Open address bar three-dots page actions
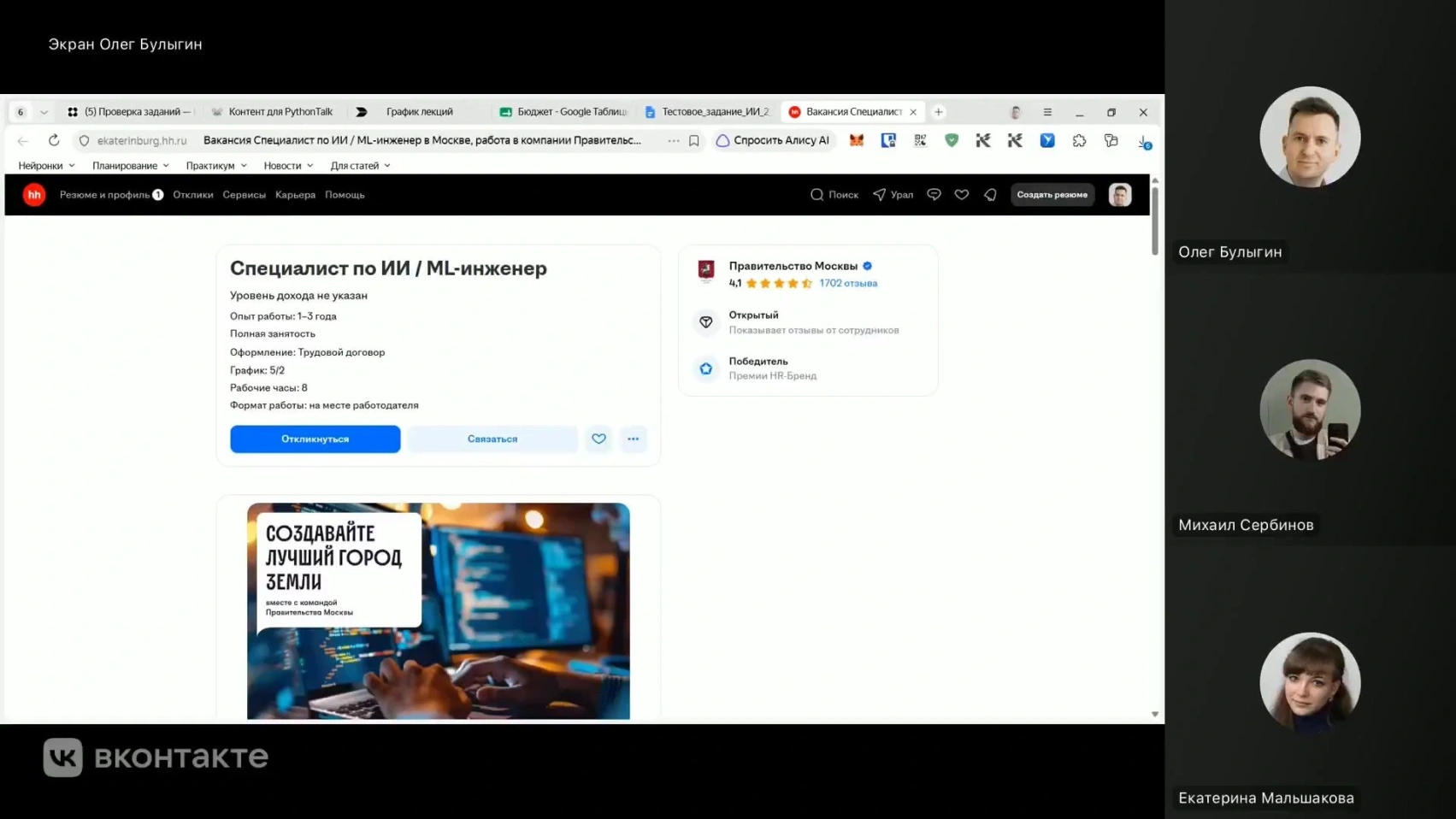 tap(674, 140)
